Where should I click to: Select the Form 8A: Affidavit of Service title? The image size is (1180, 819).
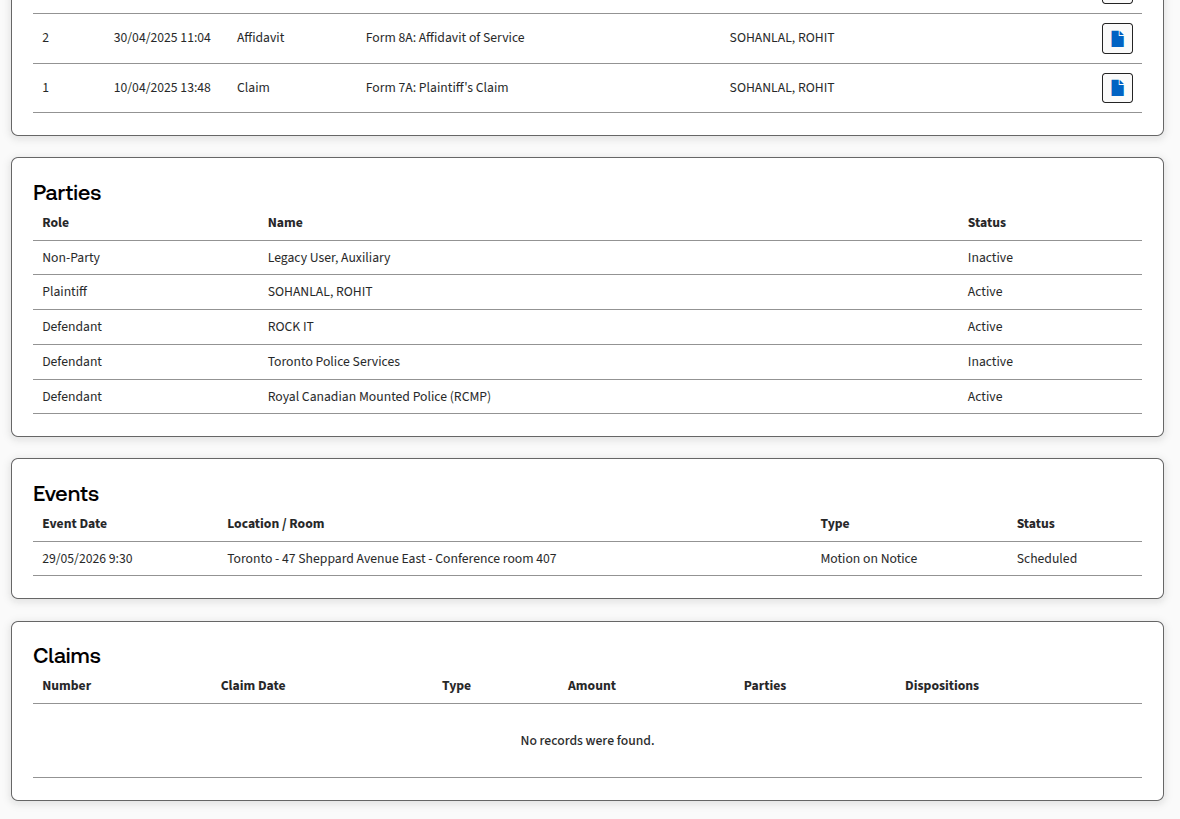coord(445,38)
